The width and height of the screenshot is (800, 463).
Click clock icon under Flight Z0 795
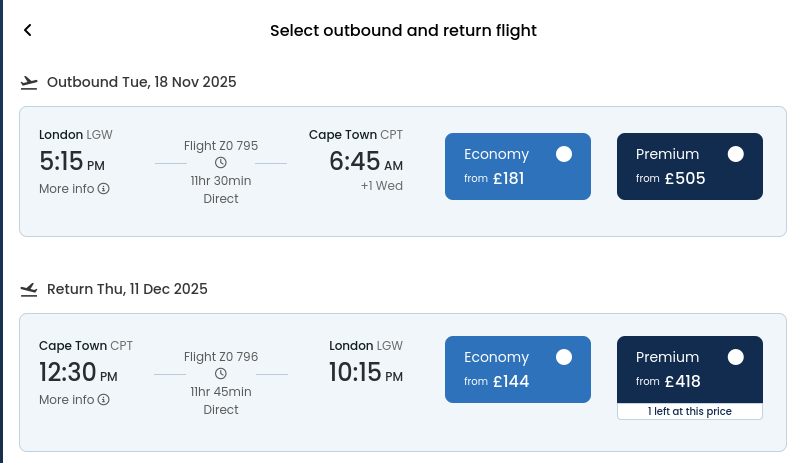coord(221,163)
